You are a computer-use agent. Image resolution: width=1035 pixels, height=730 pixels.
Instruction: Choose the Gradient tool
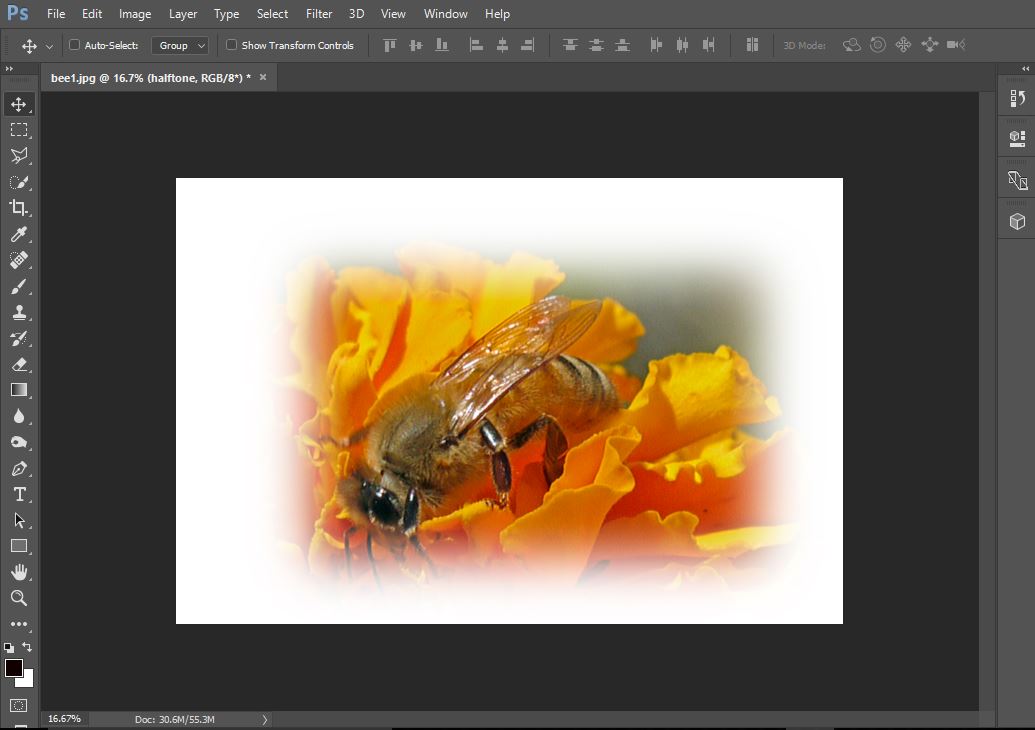pos(18,390)
